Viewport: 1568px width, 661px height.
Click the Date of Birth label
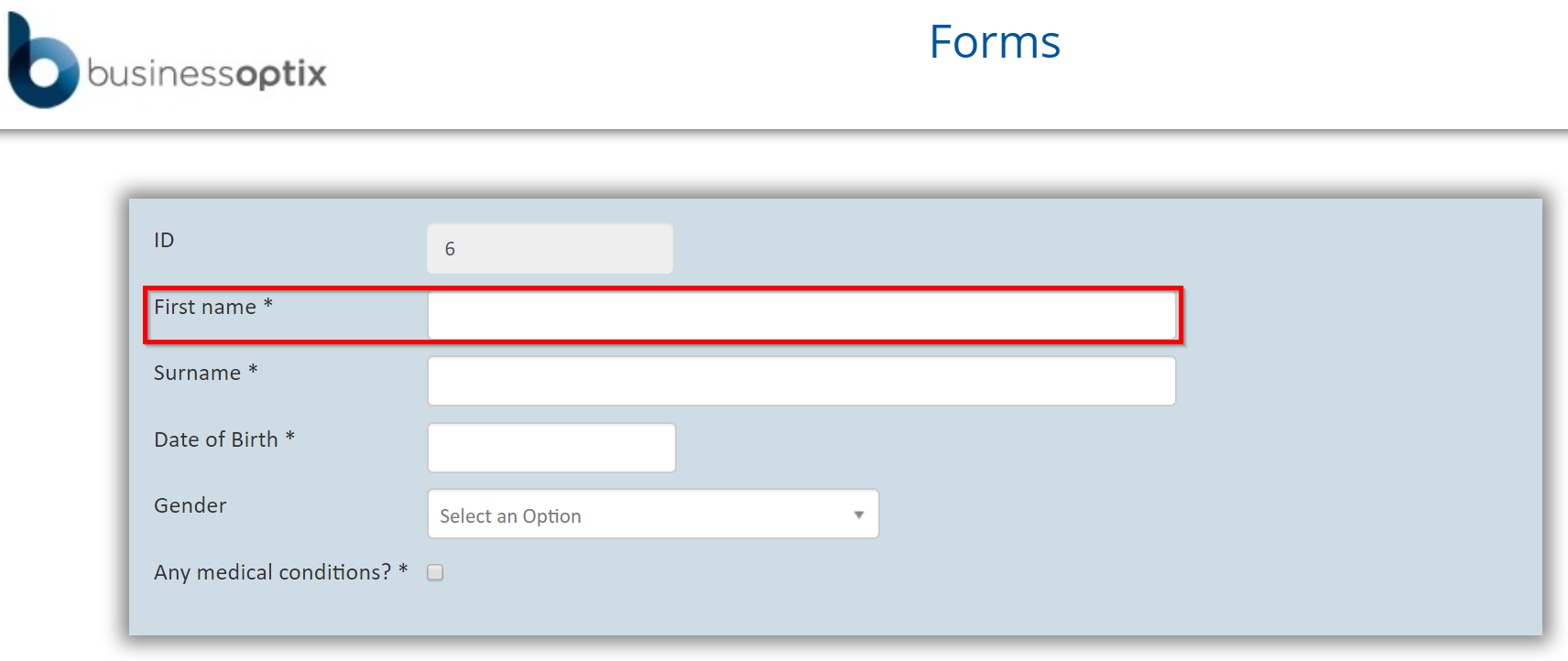pos(215,440)
